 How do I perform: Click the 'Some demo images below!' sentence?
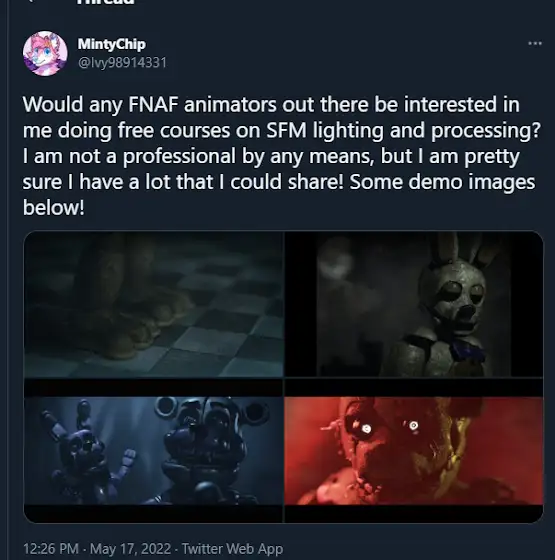pyautogui.click(x=279, y=195)
